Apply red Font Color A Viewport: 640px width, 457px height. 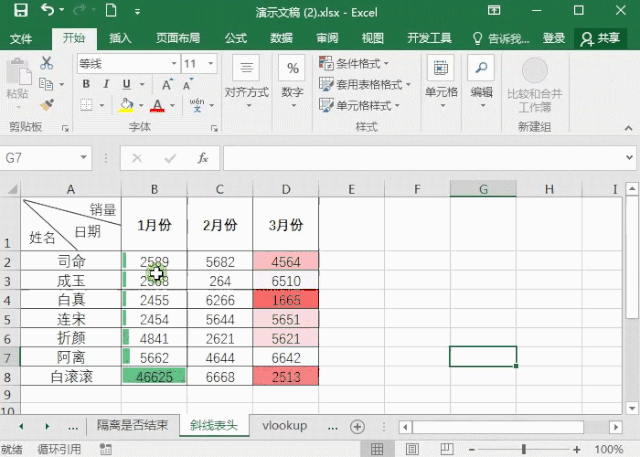157,105
